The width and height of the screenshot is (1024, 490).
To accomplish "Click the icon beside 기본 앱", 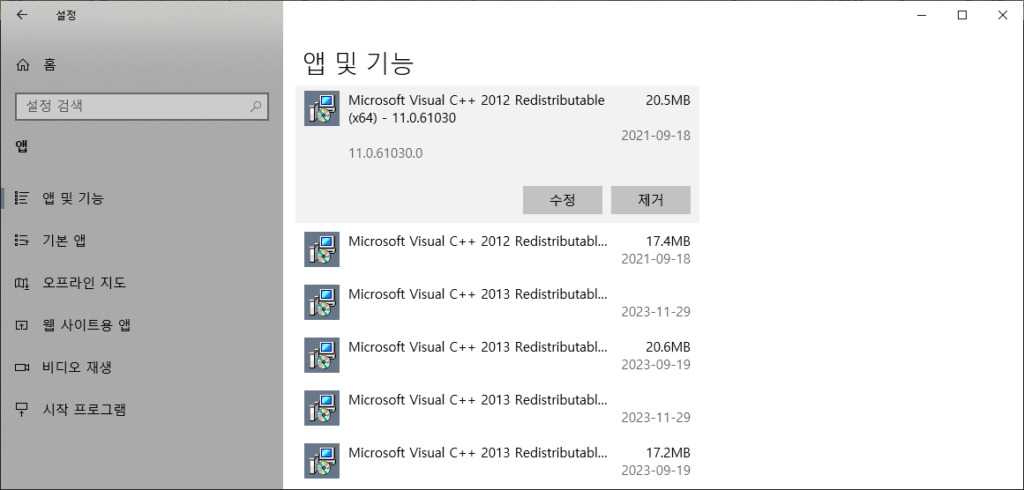I will 22,240.
